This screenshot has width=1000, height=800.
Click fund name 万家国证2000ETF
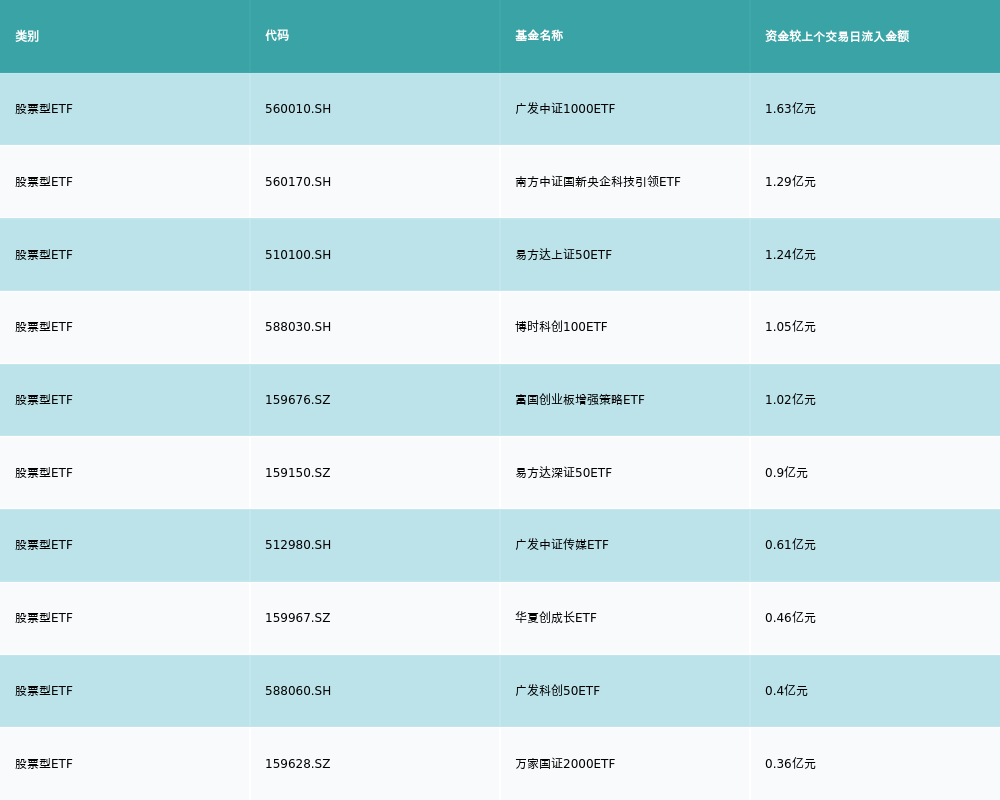point(565,764)
